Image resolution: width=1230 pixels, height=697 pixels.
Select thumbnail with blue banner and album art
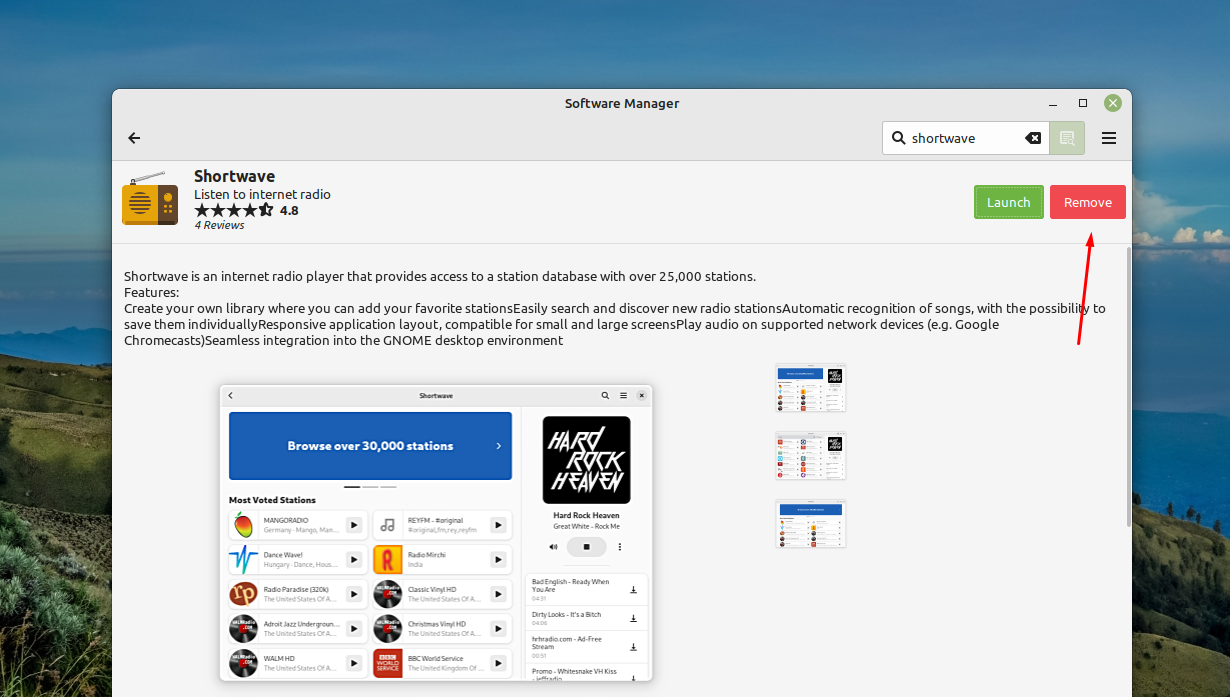coord(811,388)
